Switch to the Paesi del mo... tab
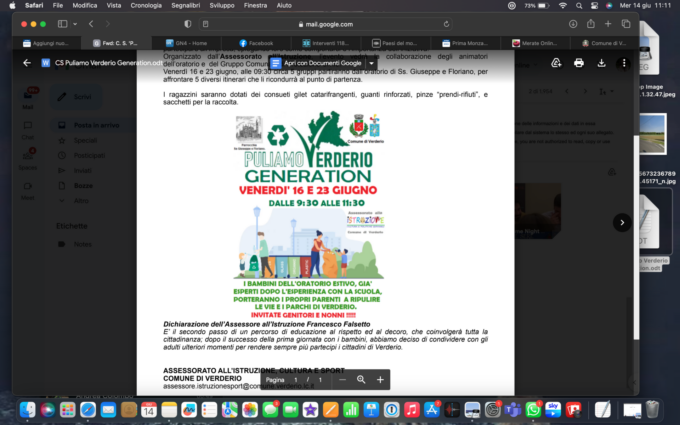The width and height of the screenshot is (680, 425). click(395, 43)
